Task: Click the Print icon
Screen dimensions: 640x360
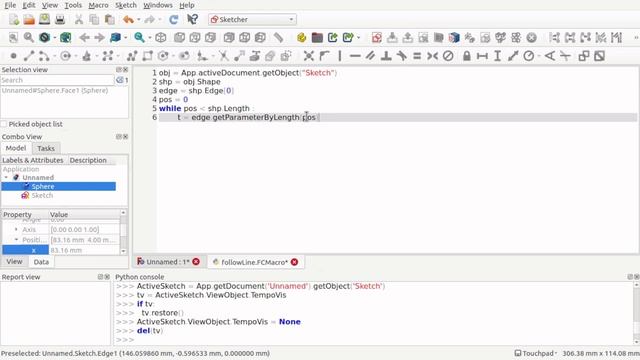Action: [x=60, y=19]
